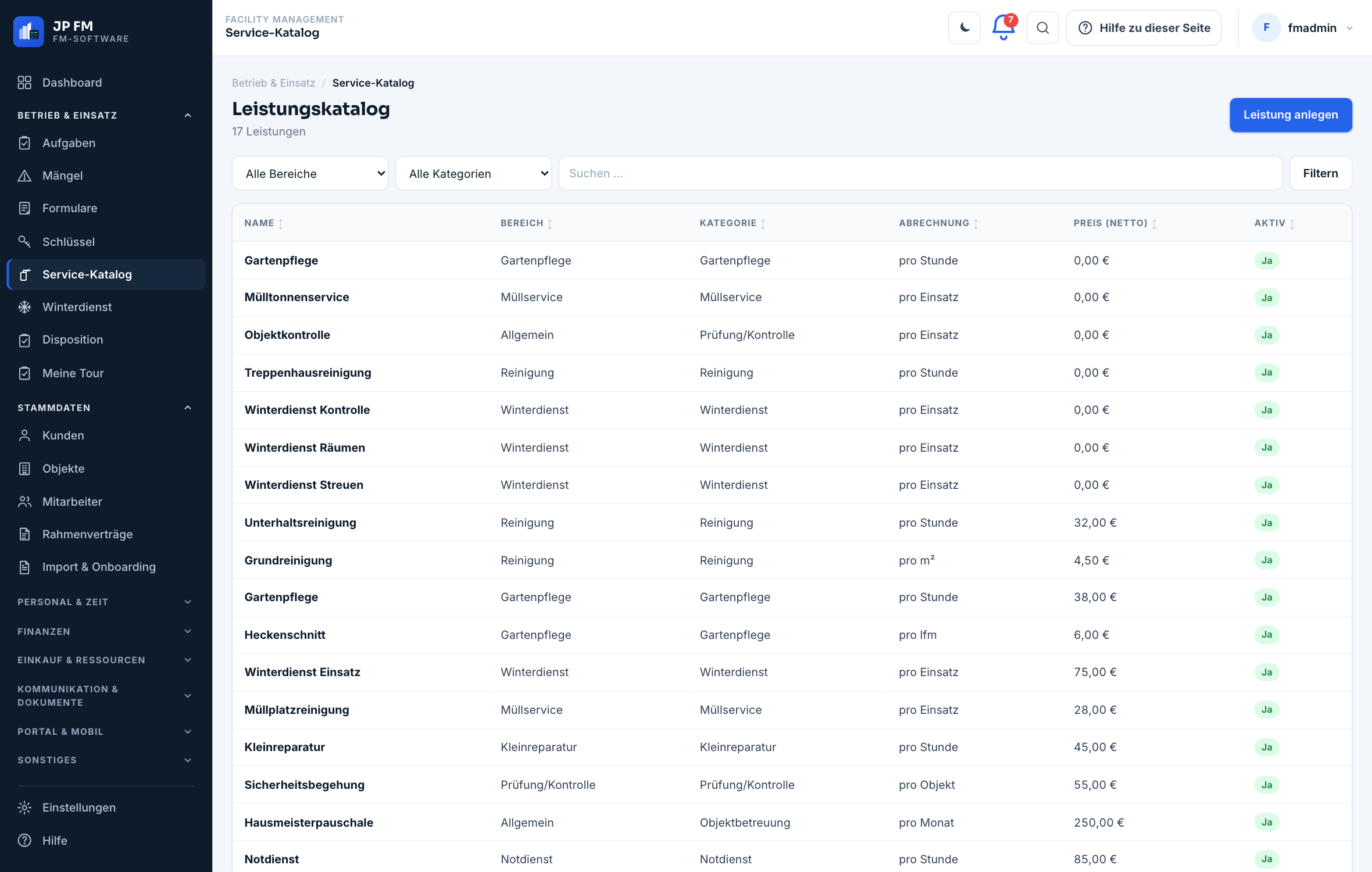The height and width of the screenshot is (872, 1372).
Task: Click the Schlüssel key icon
Action: [24, 241]
